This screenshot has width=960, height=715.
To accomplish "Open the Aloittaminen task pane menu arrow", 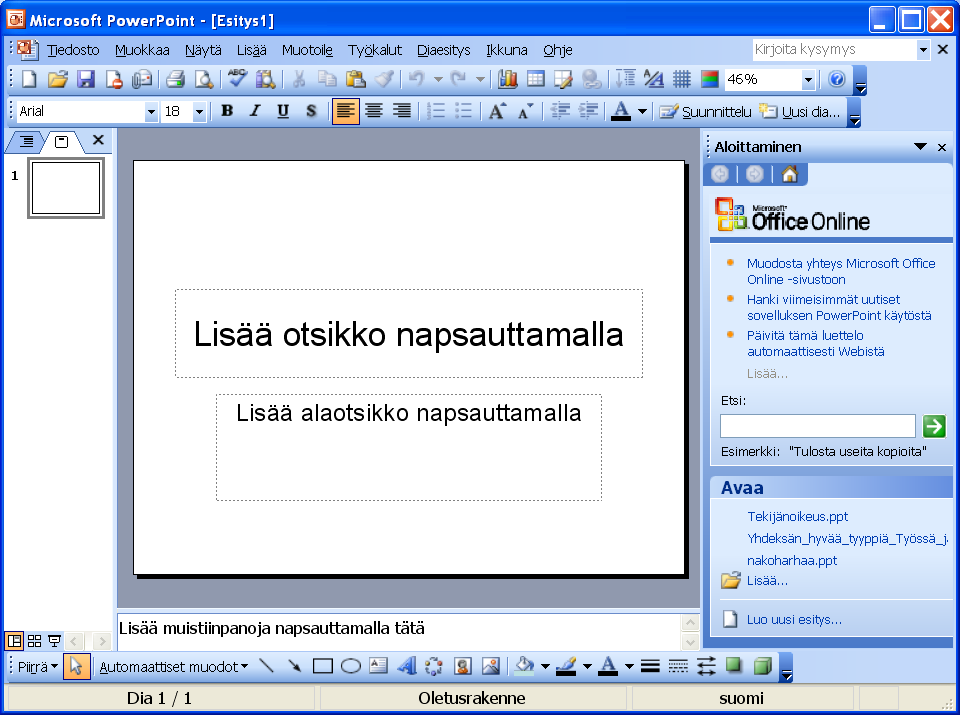I will coord(920,147).
